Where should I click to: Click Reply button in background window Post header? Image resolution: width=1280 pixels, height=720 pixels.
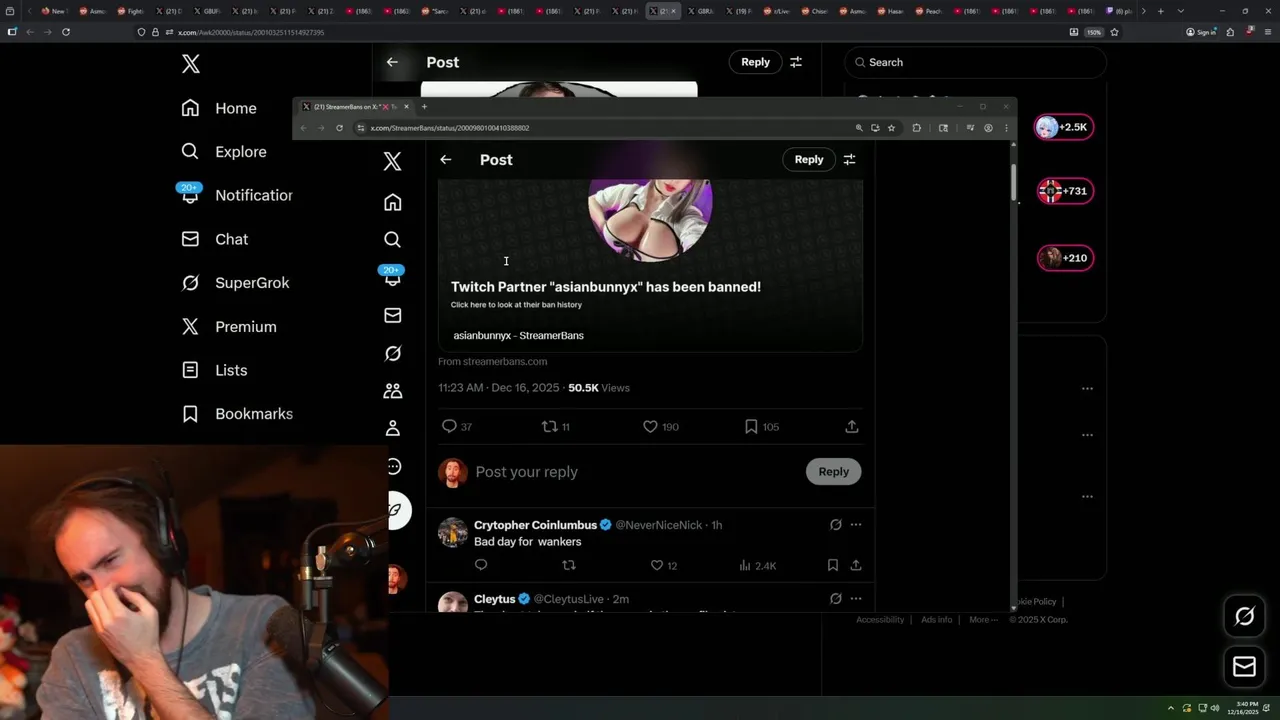756,62
